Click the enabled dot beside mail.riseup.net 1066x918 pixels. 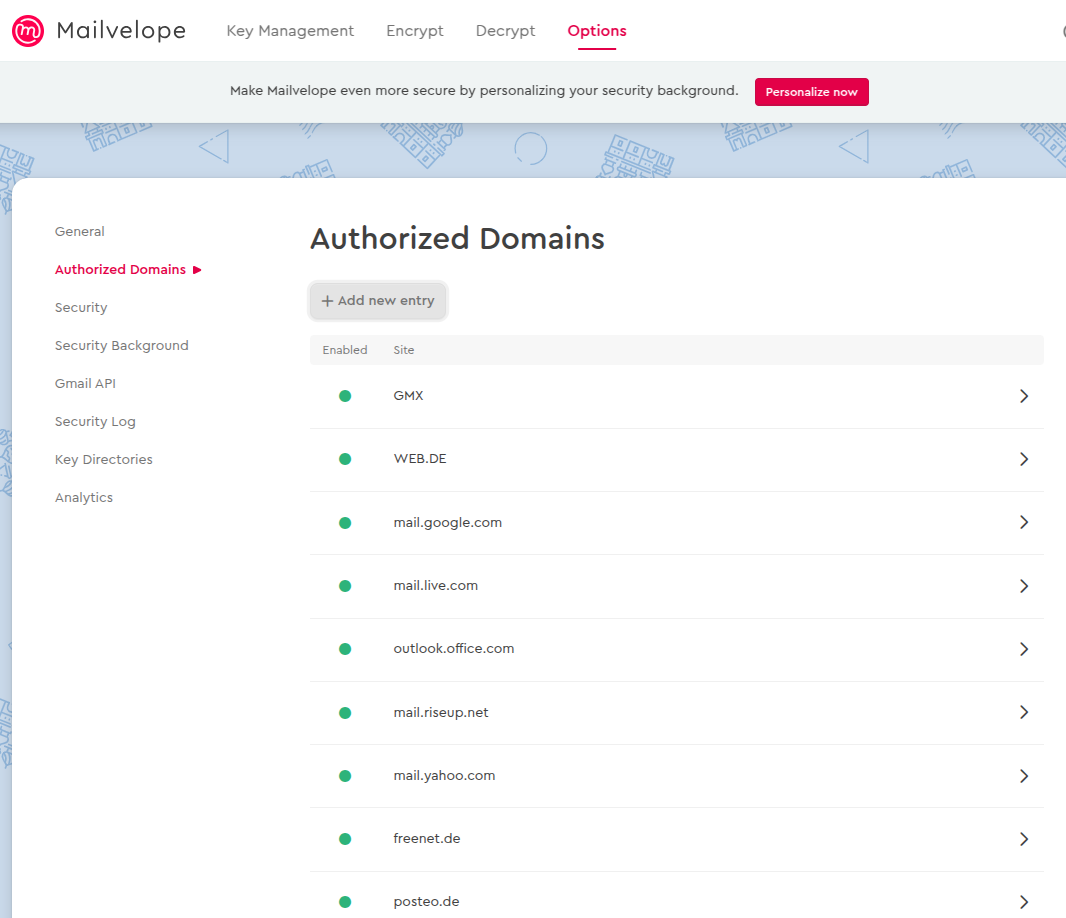(x=345, y=713)
